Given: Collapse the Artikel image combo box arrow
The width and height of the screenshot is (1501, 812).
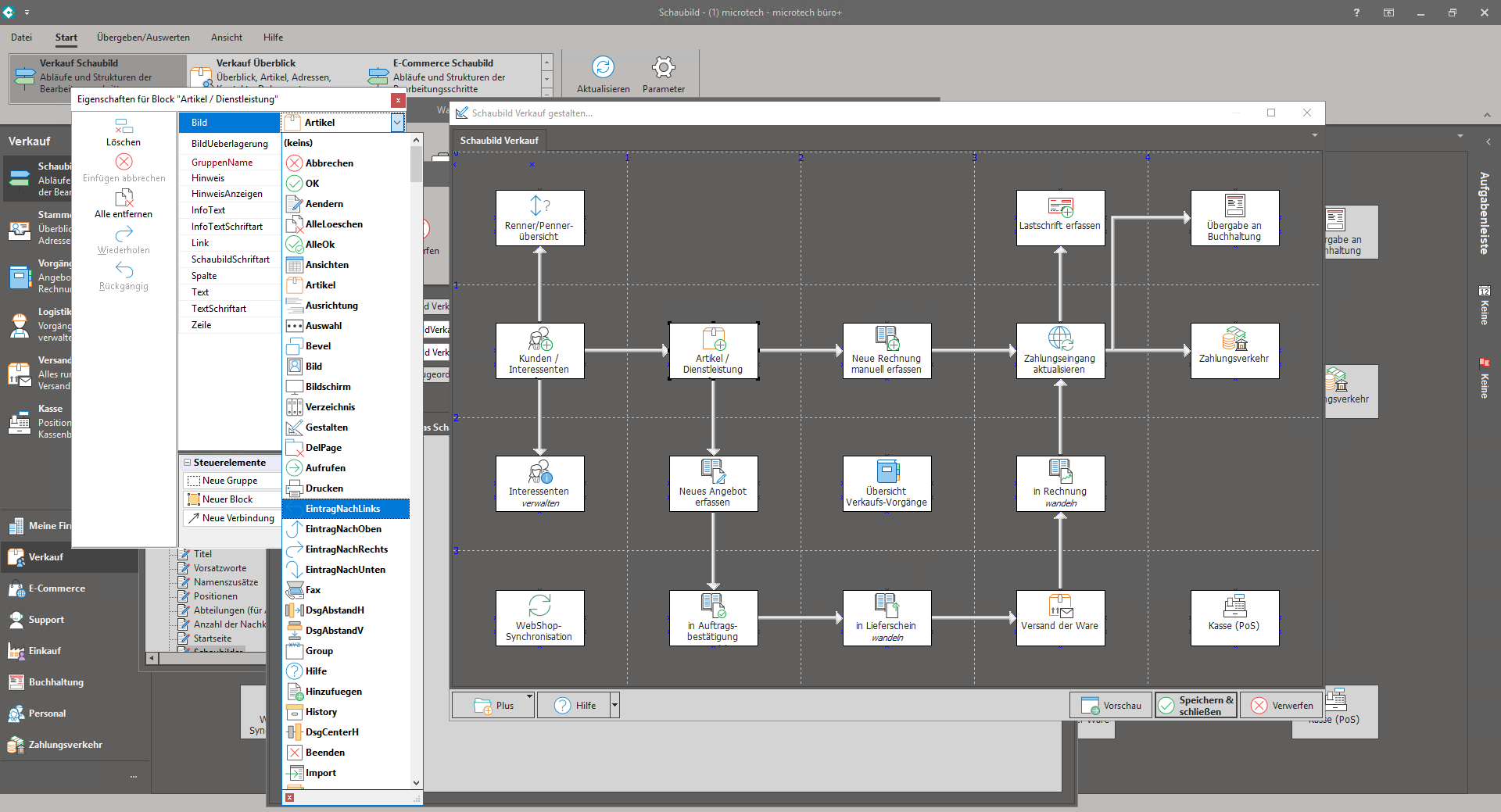Looking at the screenshot, I should coord(397,123).
